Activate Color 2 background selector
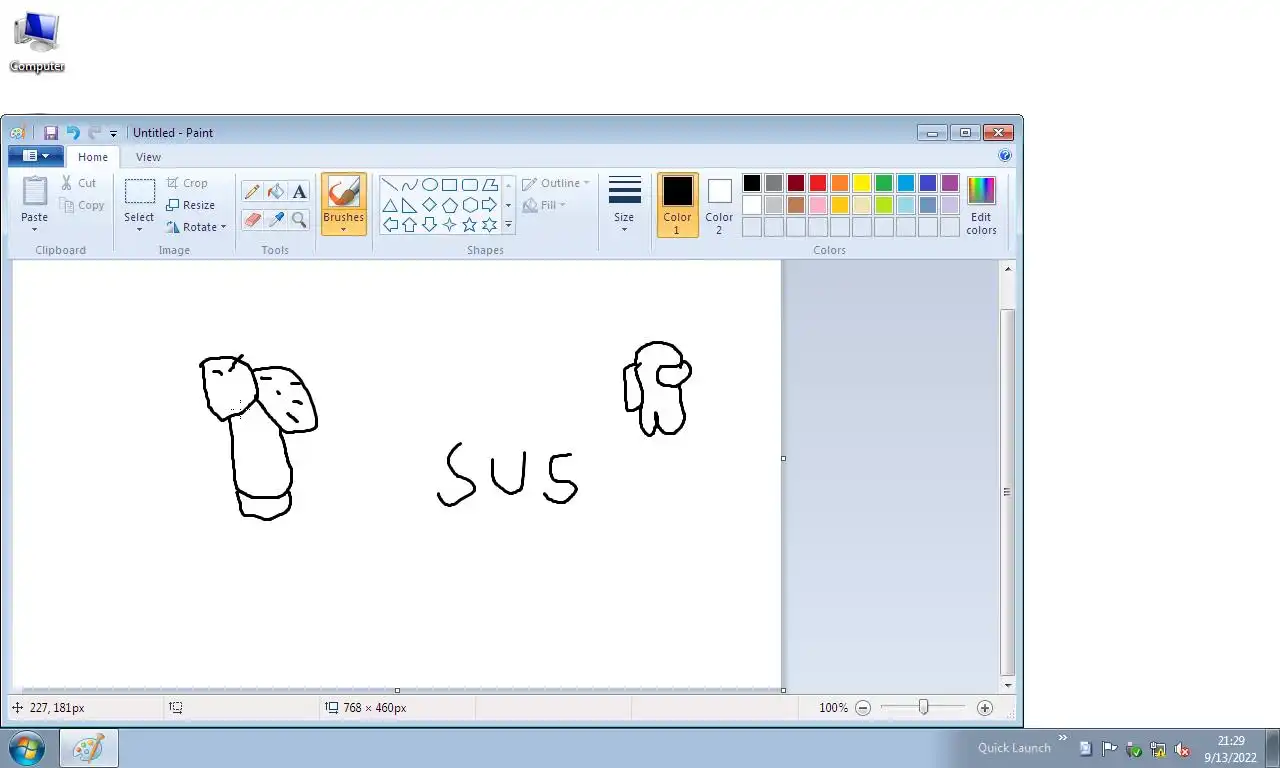This screenshot has height=768, width=1280. [x=719, y=205]
